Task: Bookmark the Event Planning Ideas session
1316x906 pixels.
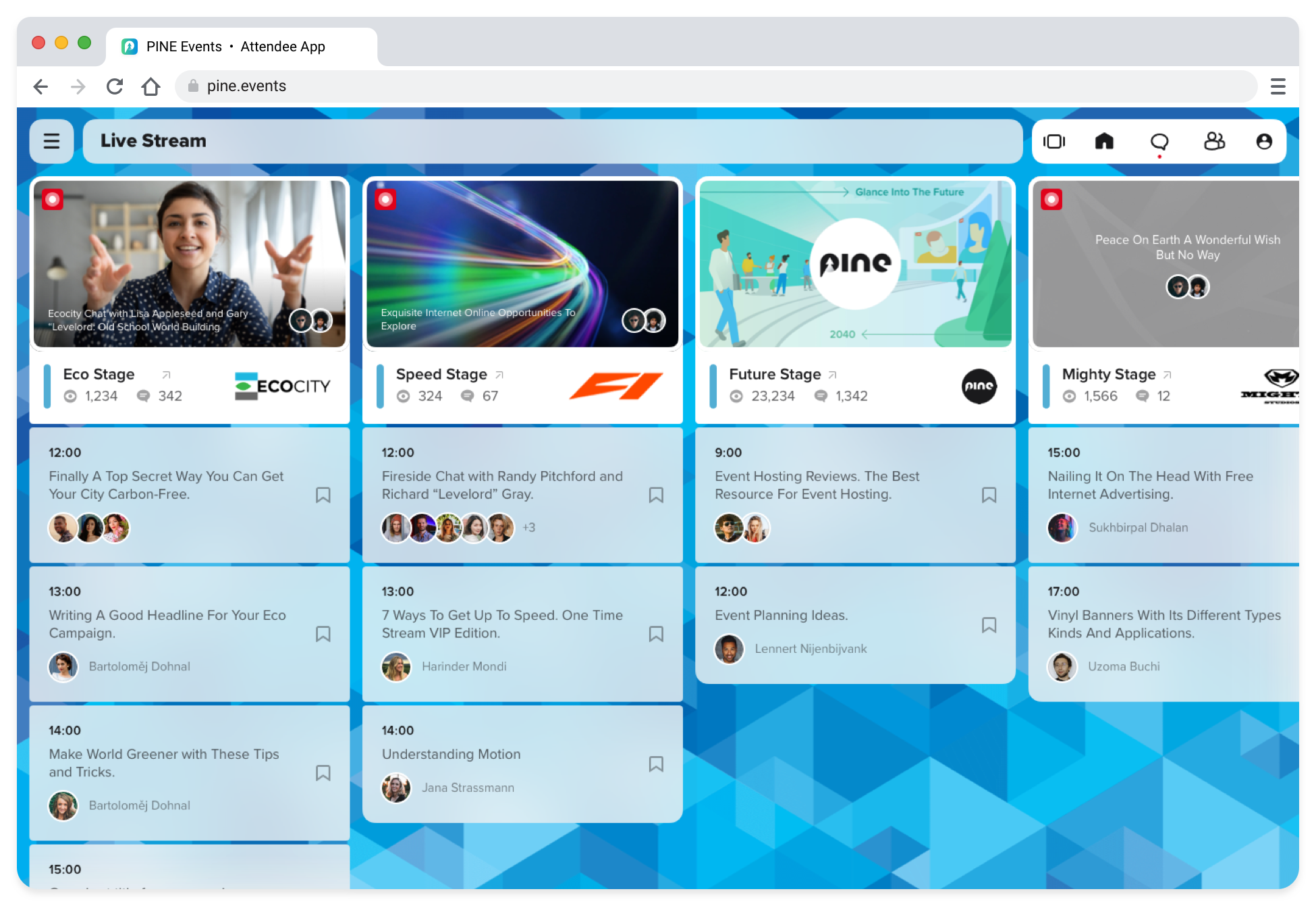Action: click(x=989, y=625)
